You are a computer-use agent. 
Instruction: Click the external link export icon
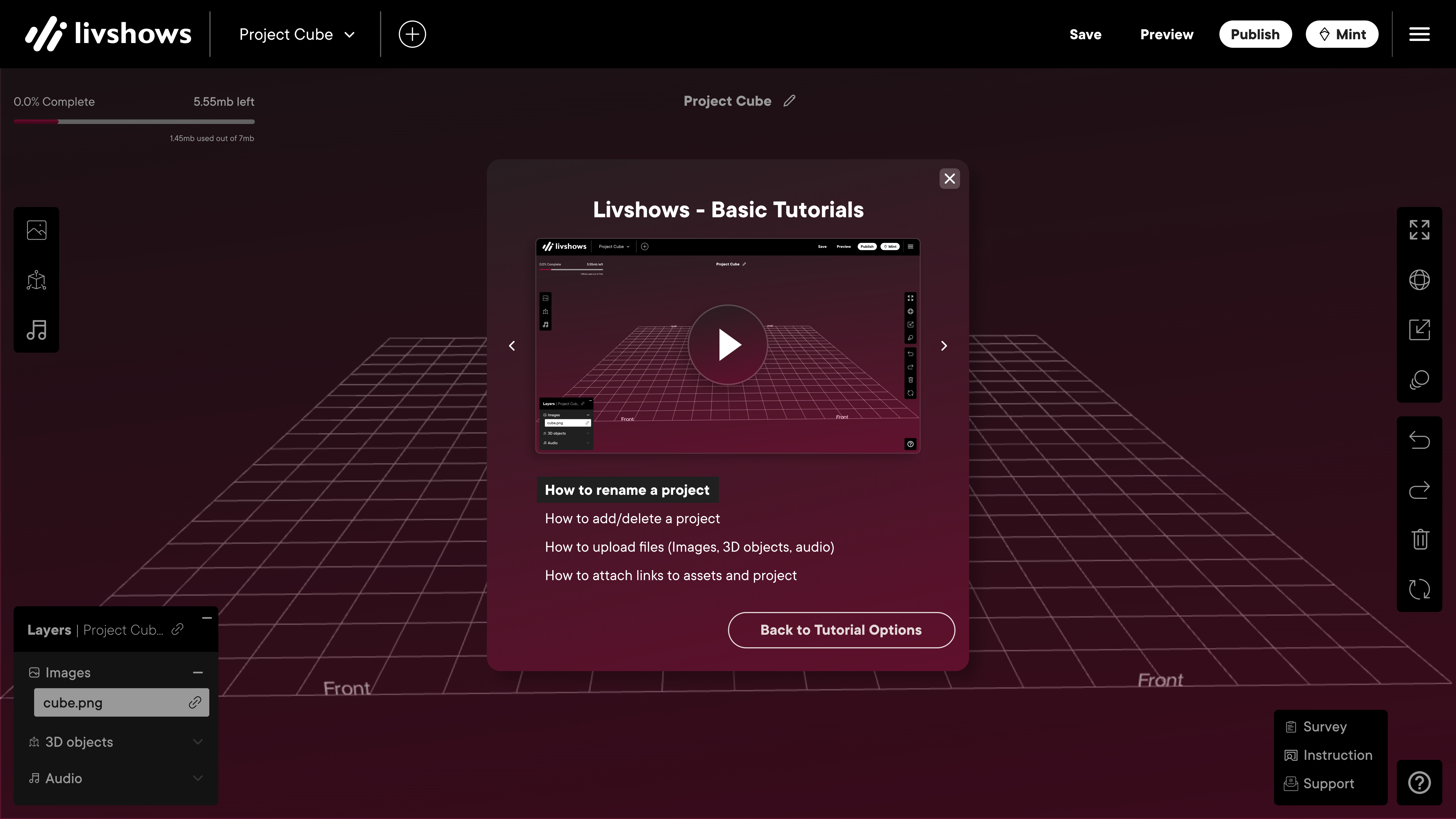(1419, 330)
